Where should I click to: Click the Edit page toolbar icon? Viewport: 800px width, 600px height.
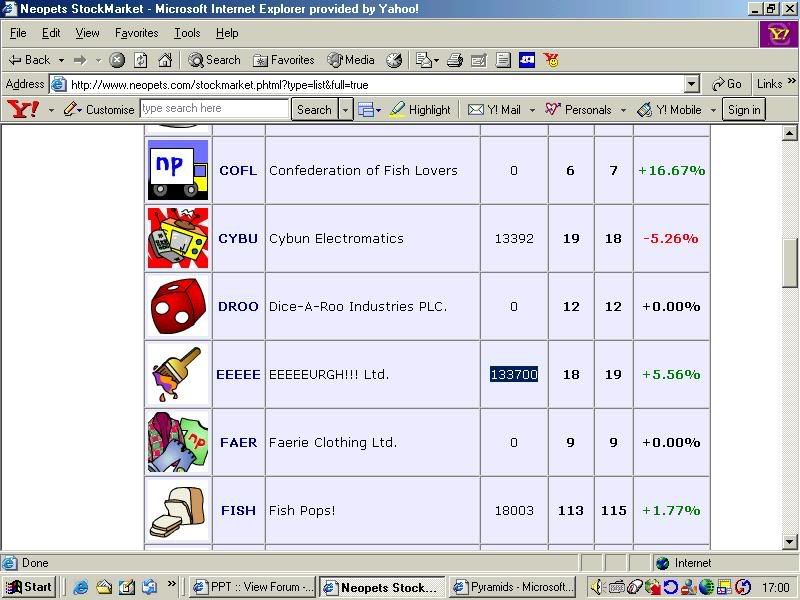coord(479,60)
